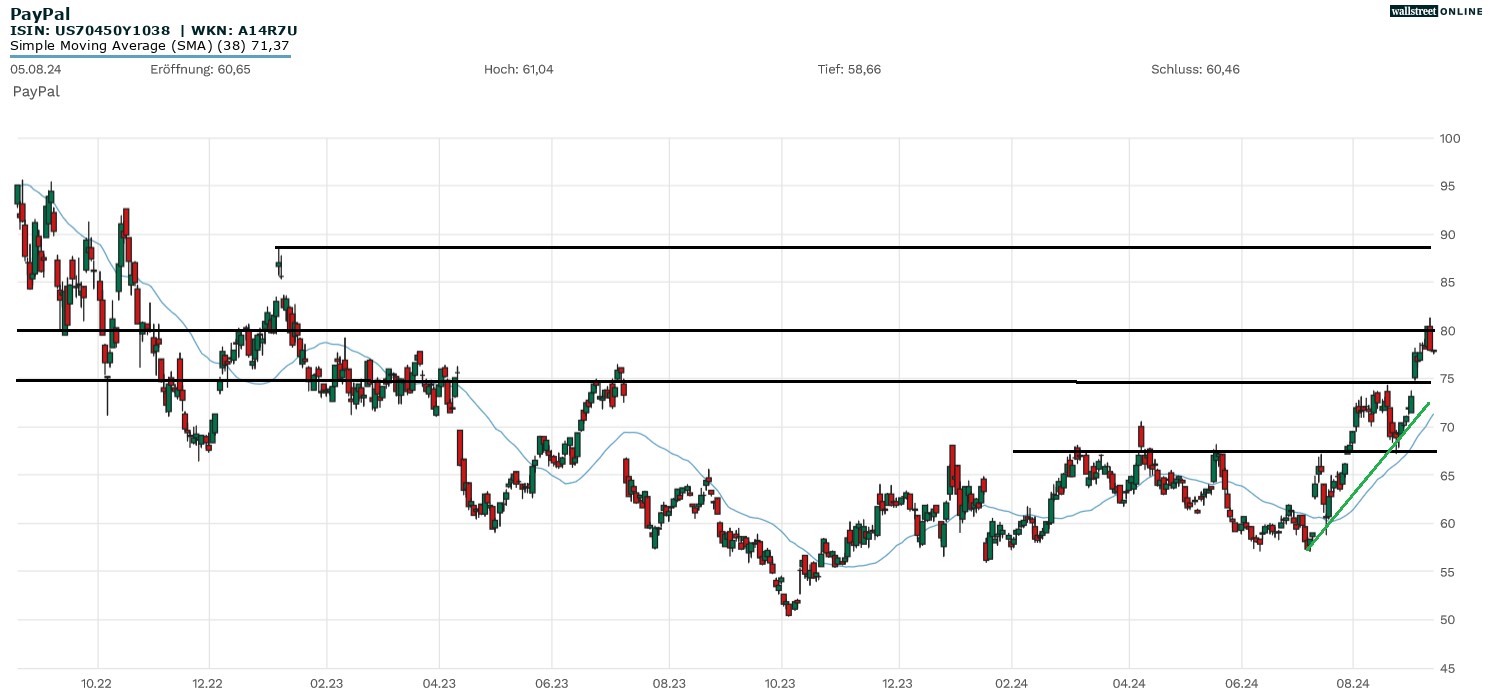
Task: Select the 10.22 axis label tab
Action: [x=95, y=683]
